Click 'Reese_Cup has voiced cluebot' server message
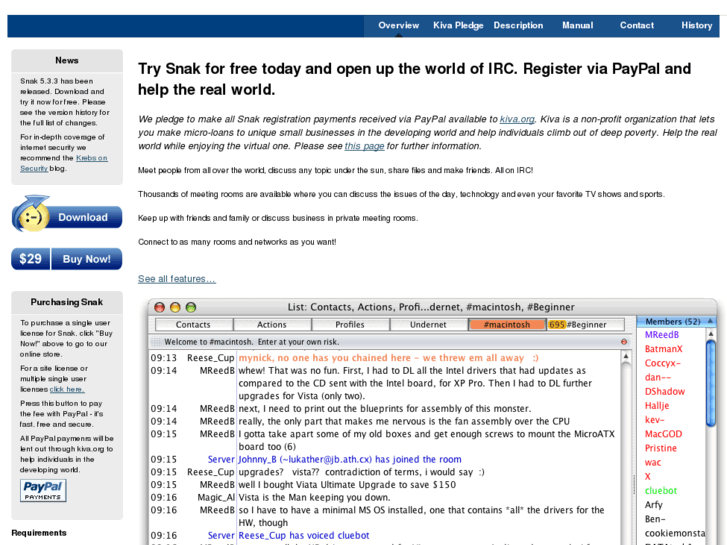This screenshot has width=727, height=545. (304, 535)
